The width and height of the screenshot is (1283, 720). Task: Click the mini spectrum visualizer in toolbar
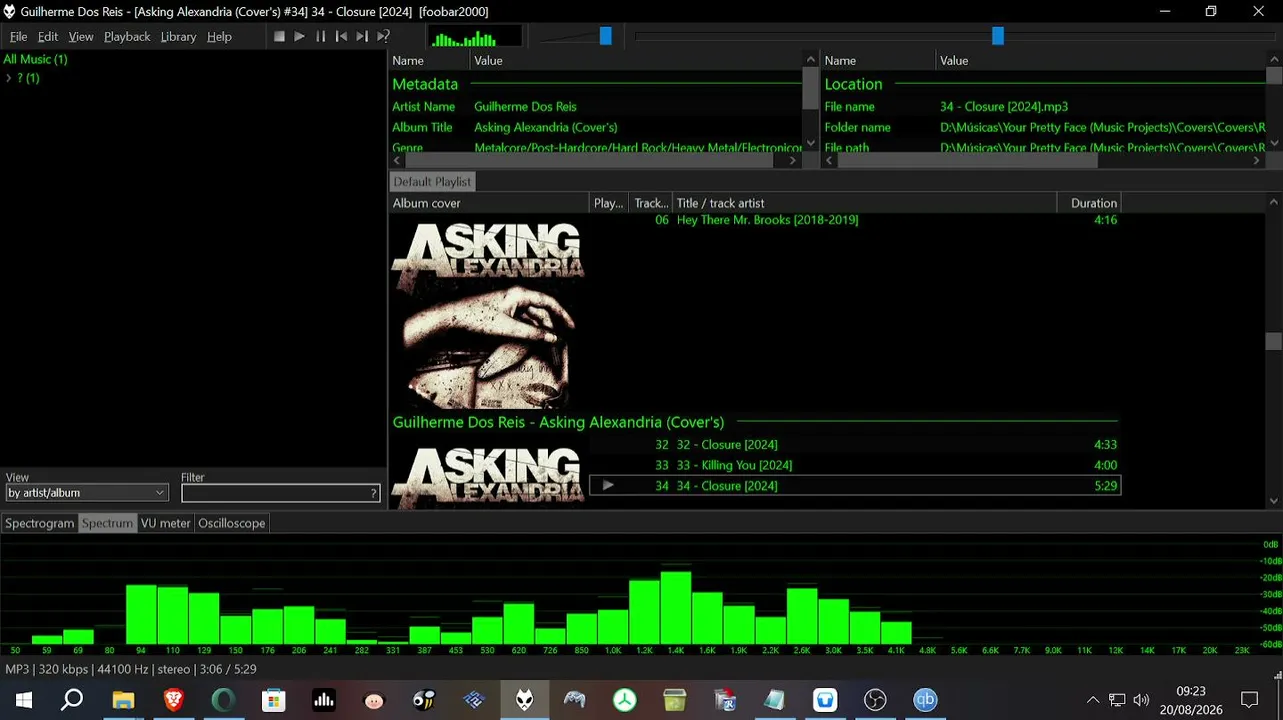pos(475,37)
